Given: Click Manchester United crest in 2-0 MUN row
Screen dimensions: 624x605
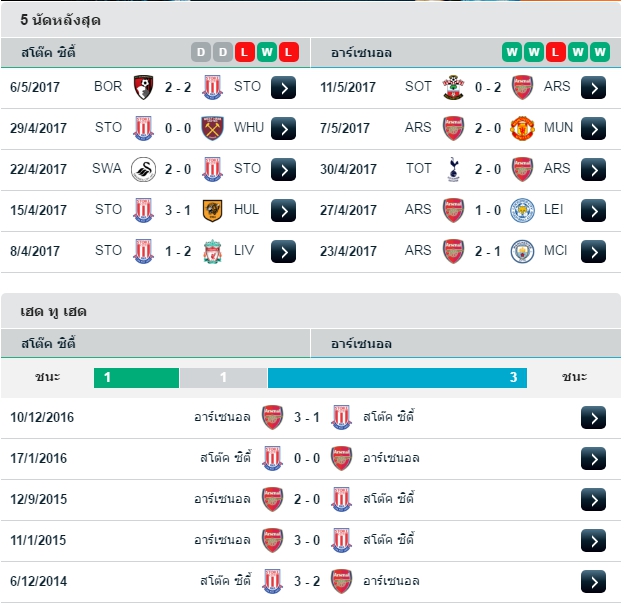Looking at the screenshot, I should click(522, 128).
